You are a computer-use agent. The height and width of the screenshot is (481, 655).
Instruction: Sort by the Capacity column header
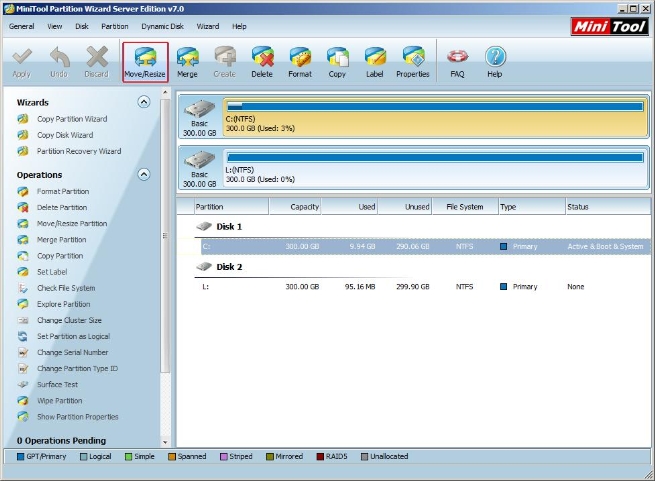point(295,207)
